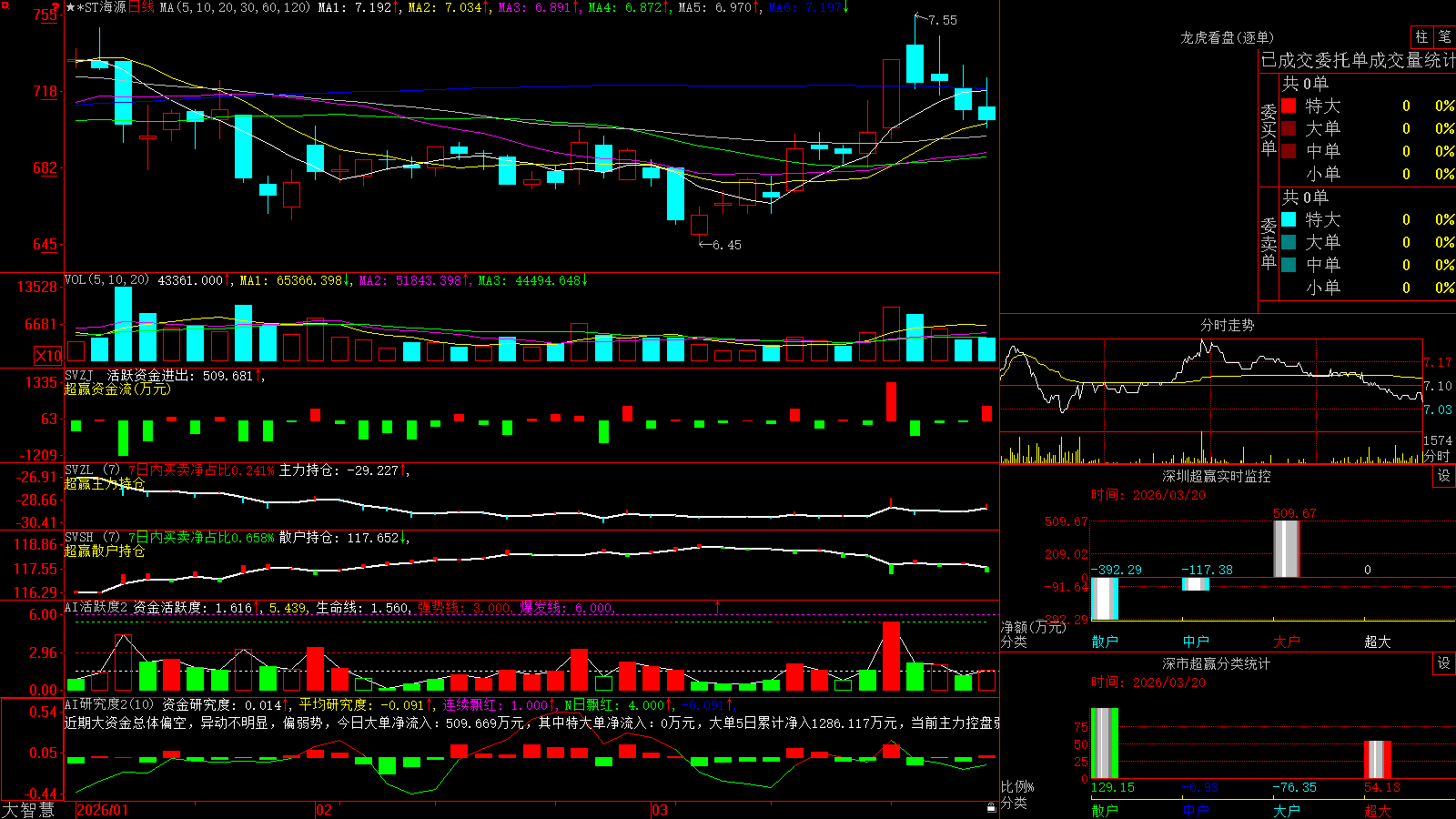
Task: Click the red 委买单 特大 color swatch
Action: tap(1289, 106)
